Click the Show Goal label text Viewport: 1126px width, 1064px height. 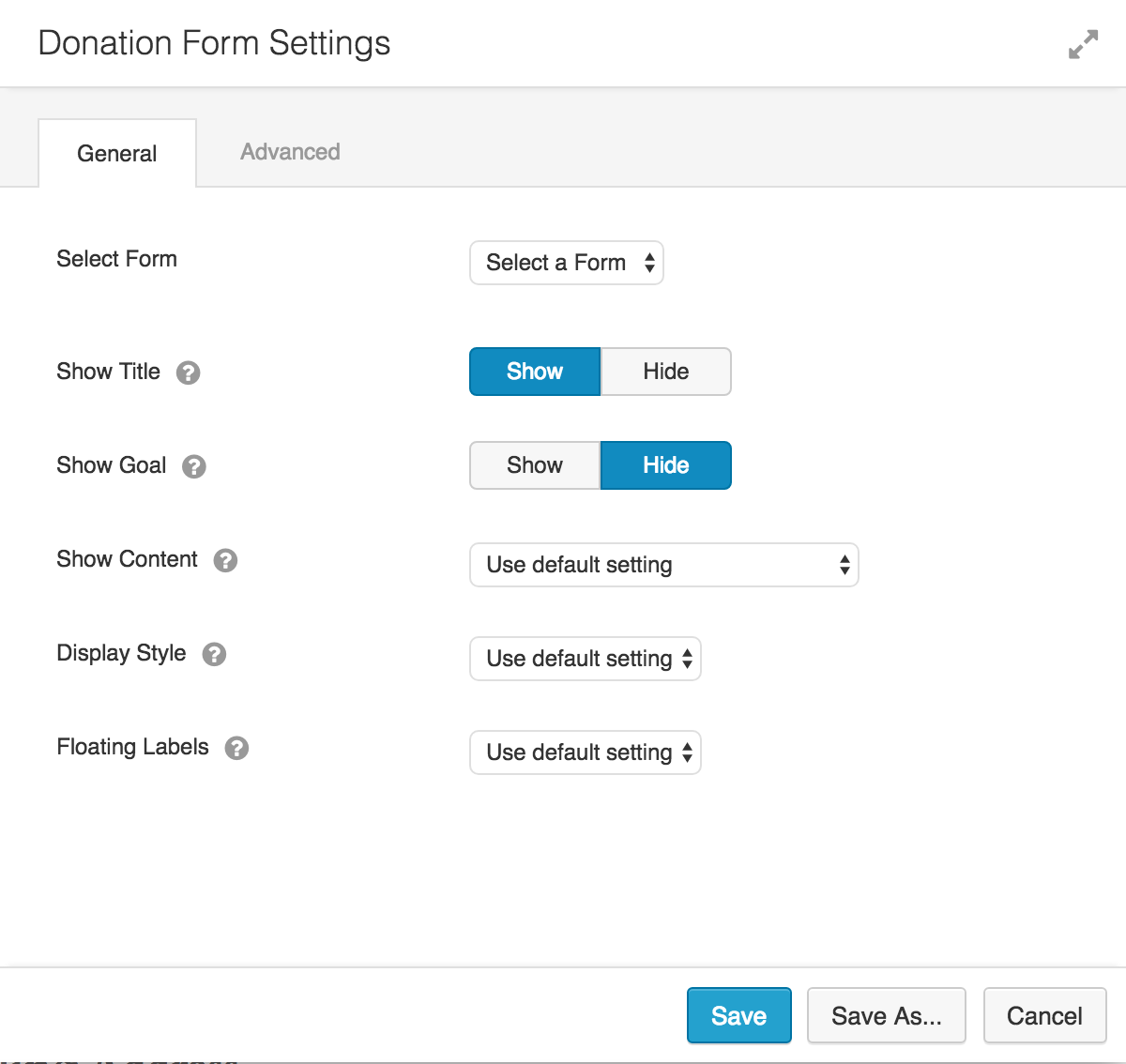(x=111, y=465)
